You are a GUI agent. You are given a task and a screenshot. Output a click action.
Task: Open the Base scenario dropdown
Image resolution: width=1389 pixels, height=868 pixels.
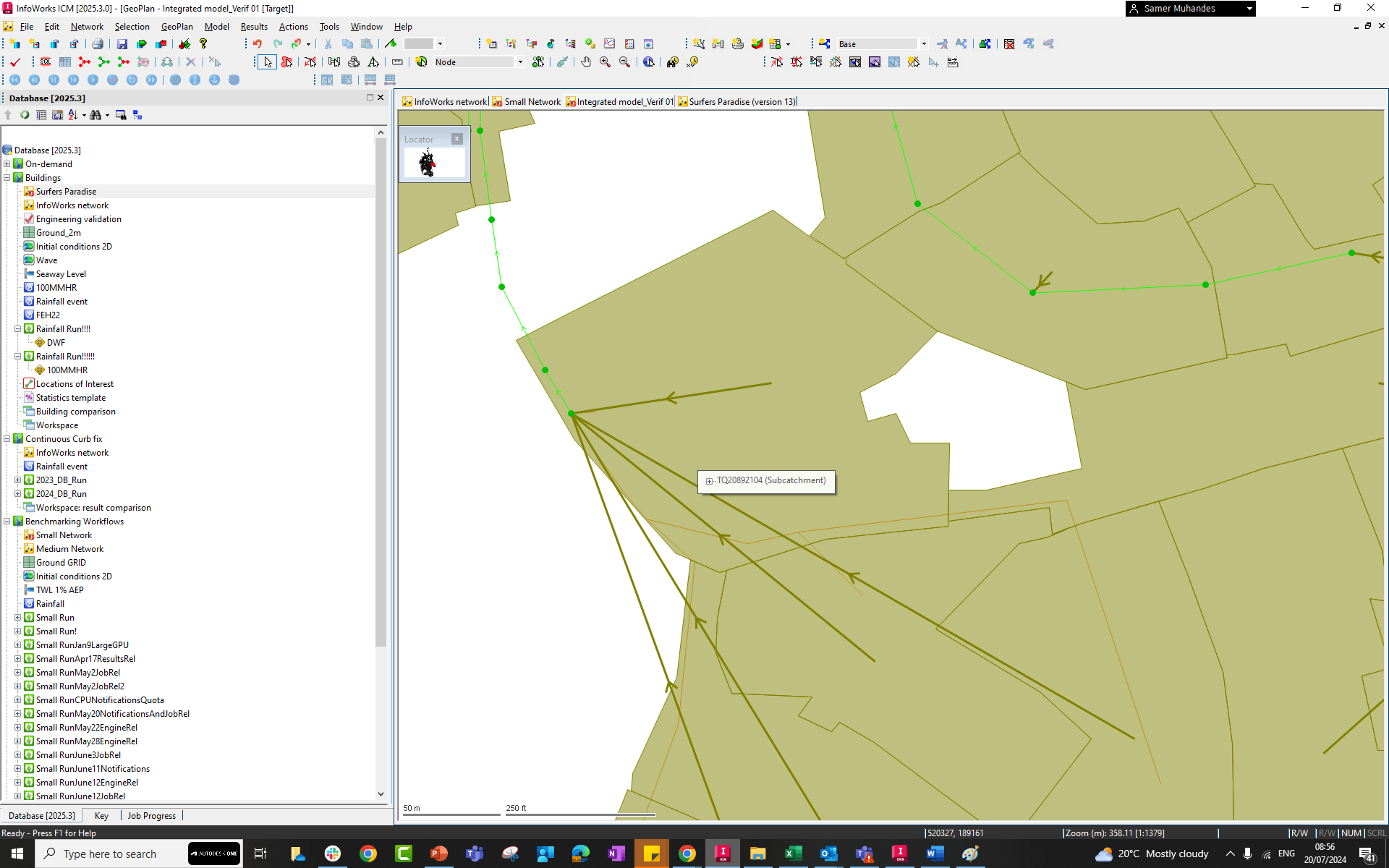click(923, 44)
